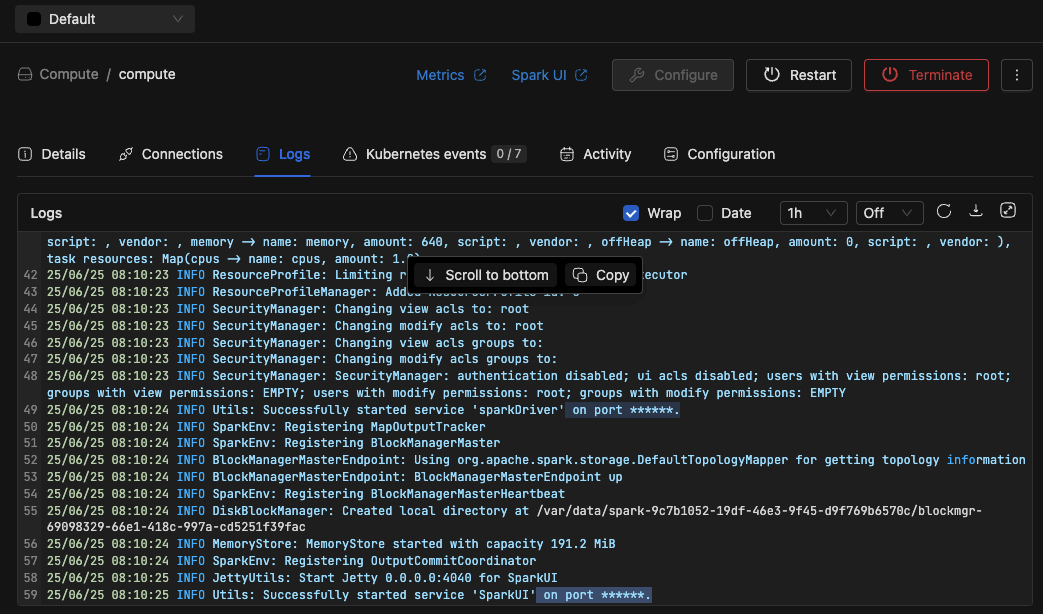Click the 'MemoryStore started with capacity' log line
Viewport: 1043px width, 614px height.
[x=331, y=543]
